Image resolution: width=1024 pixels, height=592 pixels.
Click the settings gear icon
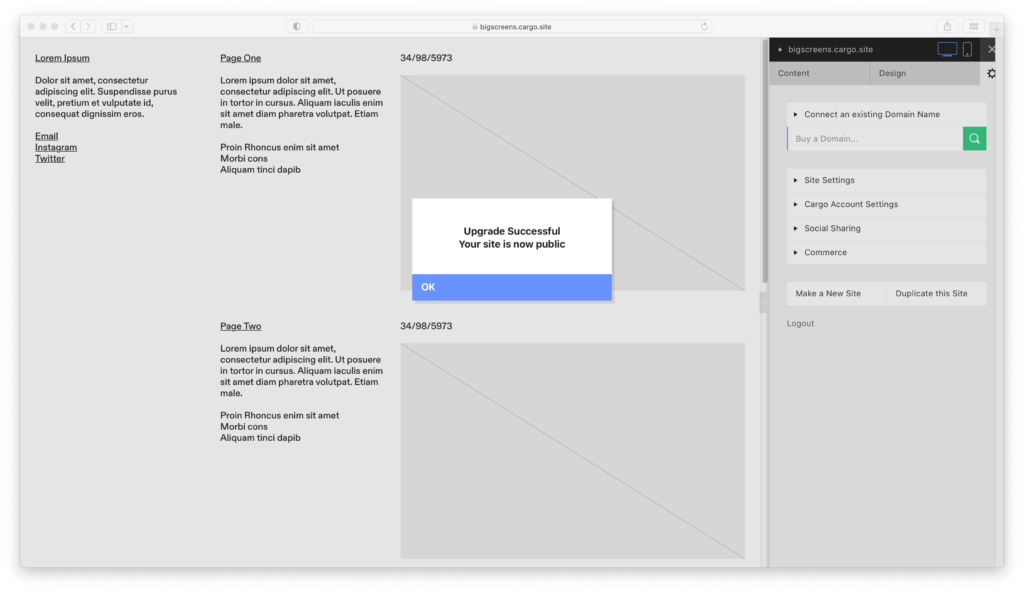991,73
